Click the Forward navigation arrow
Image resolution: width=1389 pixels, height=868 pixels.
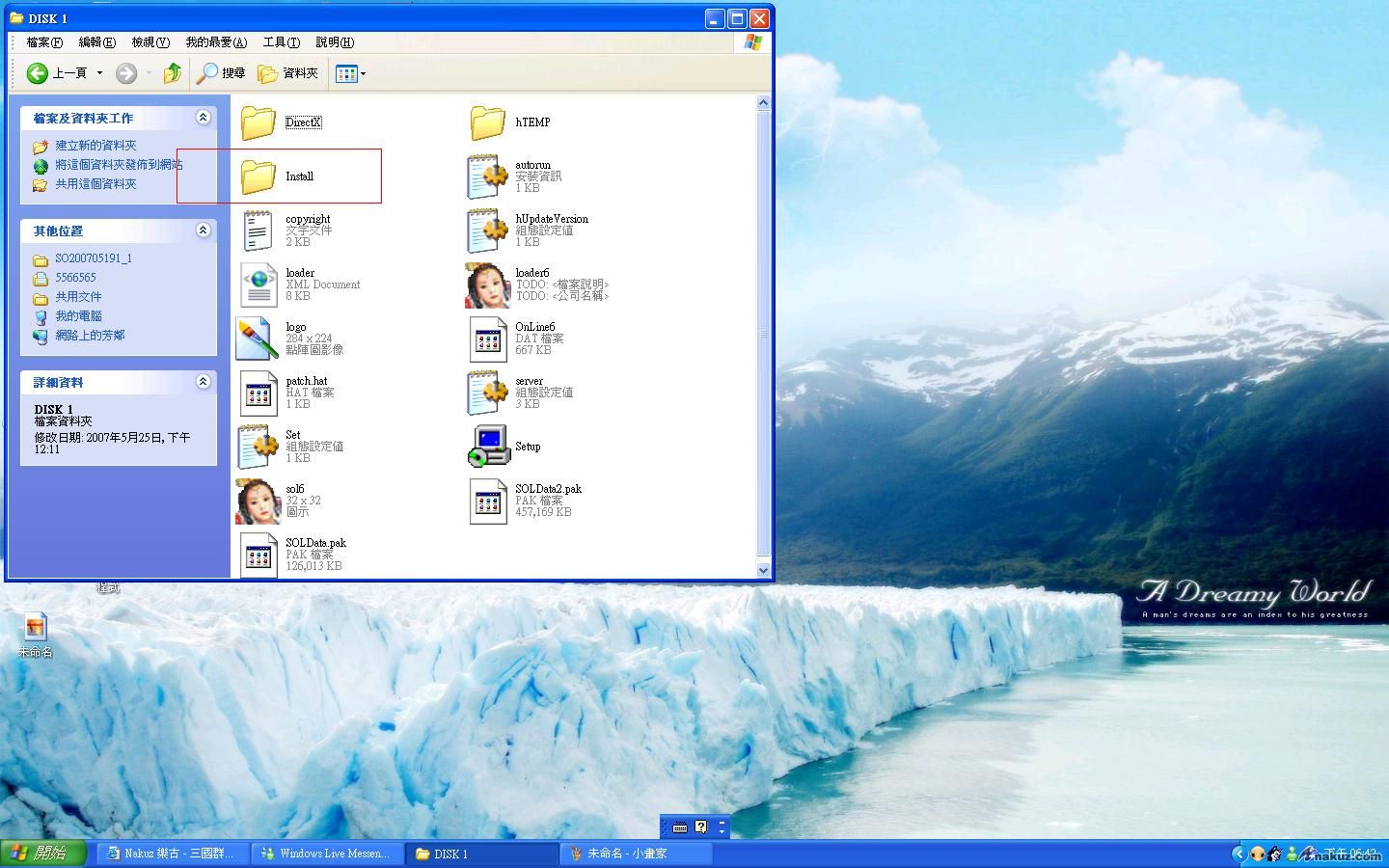[x=126, y=73]
